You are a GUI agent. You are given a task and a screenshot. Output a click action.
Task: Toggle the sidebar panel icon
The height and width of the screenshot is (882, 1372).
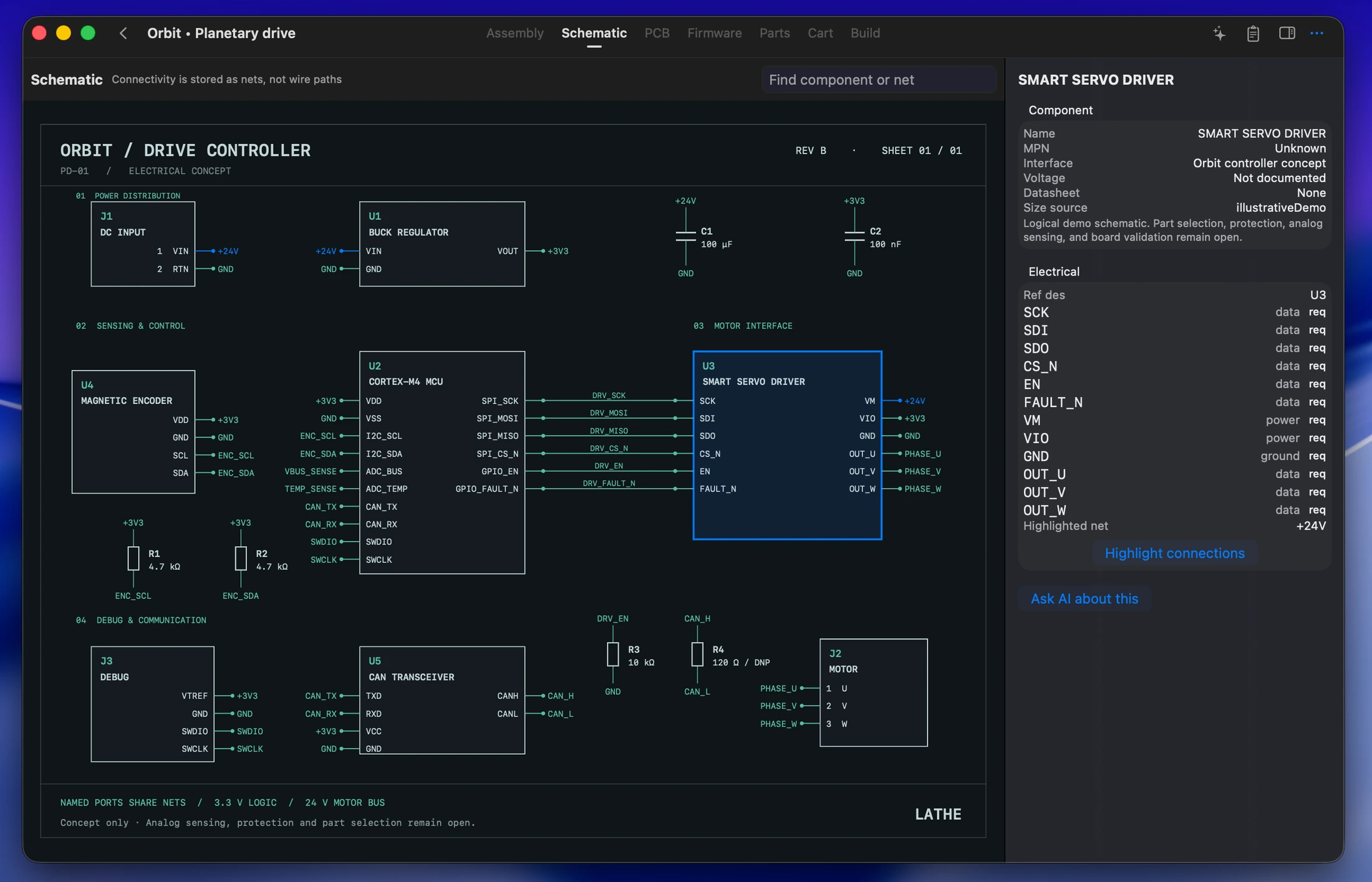coord(1287,33)
